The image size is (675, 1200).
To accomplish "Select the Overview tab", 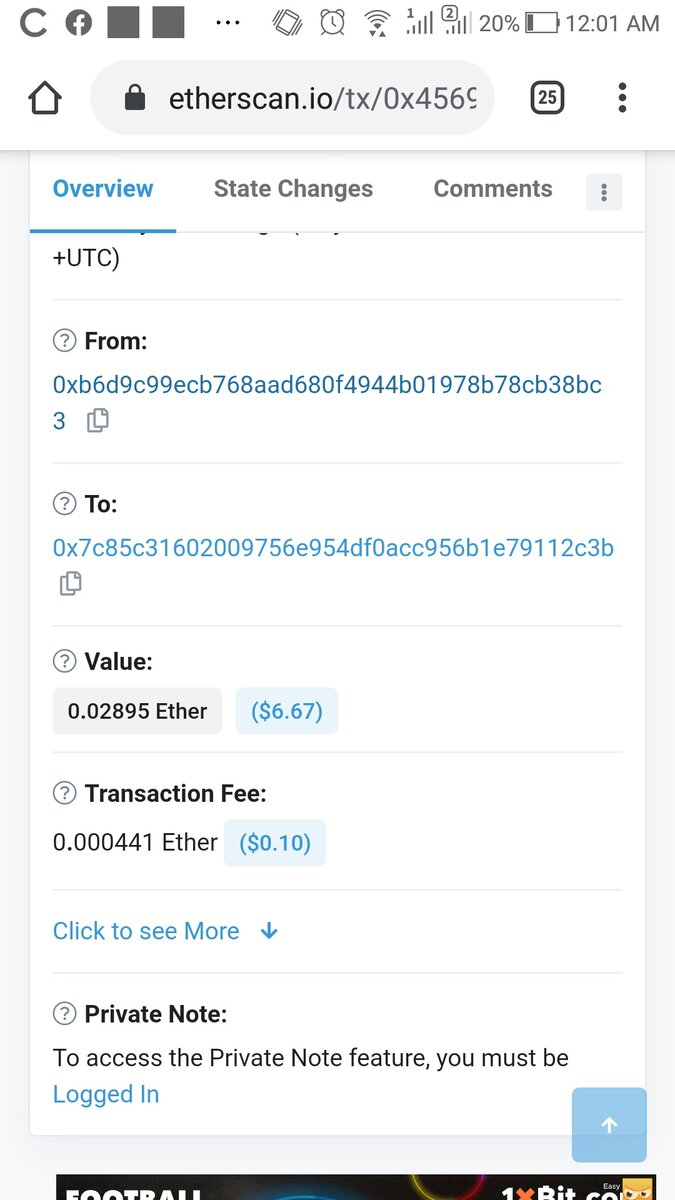I will click(x=103, y=189).
